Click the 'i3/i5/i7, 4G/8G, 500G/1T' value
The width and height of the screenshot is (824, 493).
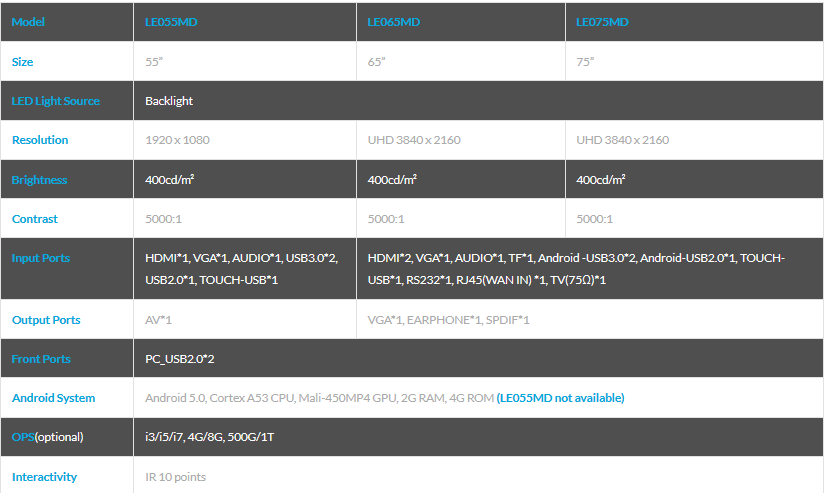pos(210,437)
